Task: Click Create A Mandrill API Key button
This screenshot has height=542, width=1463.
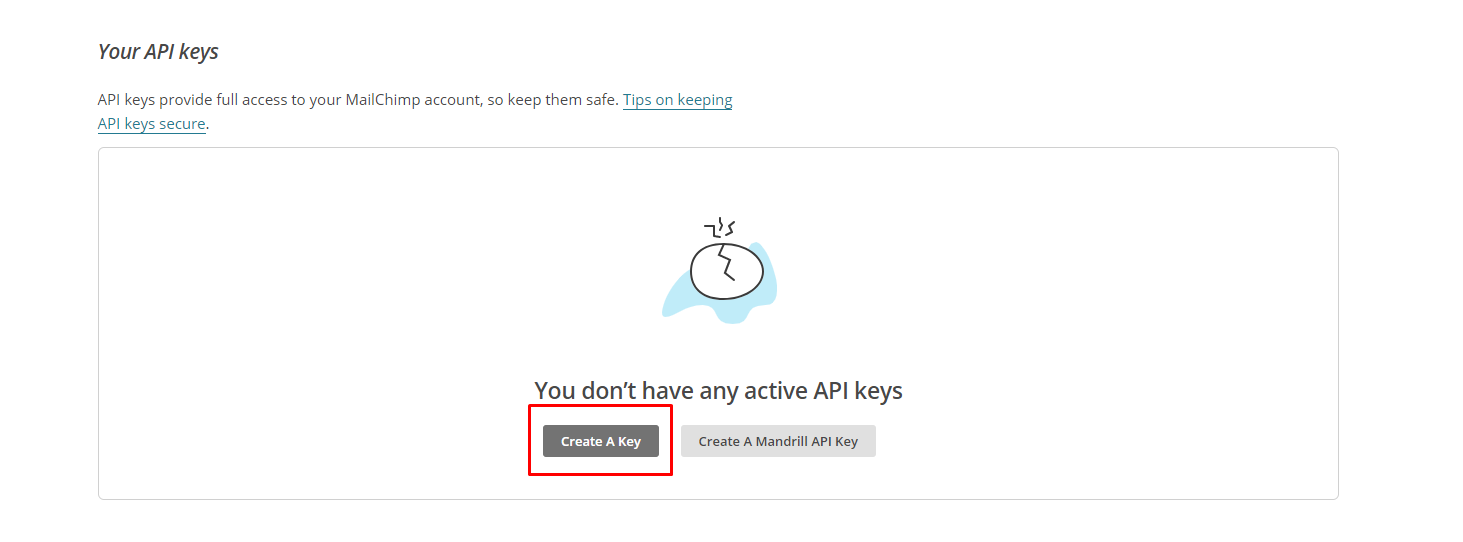Action: (778, 441)
